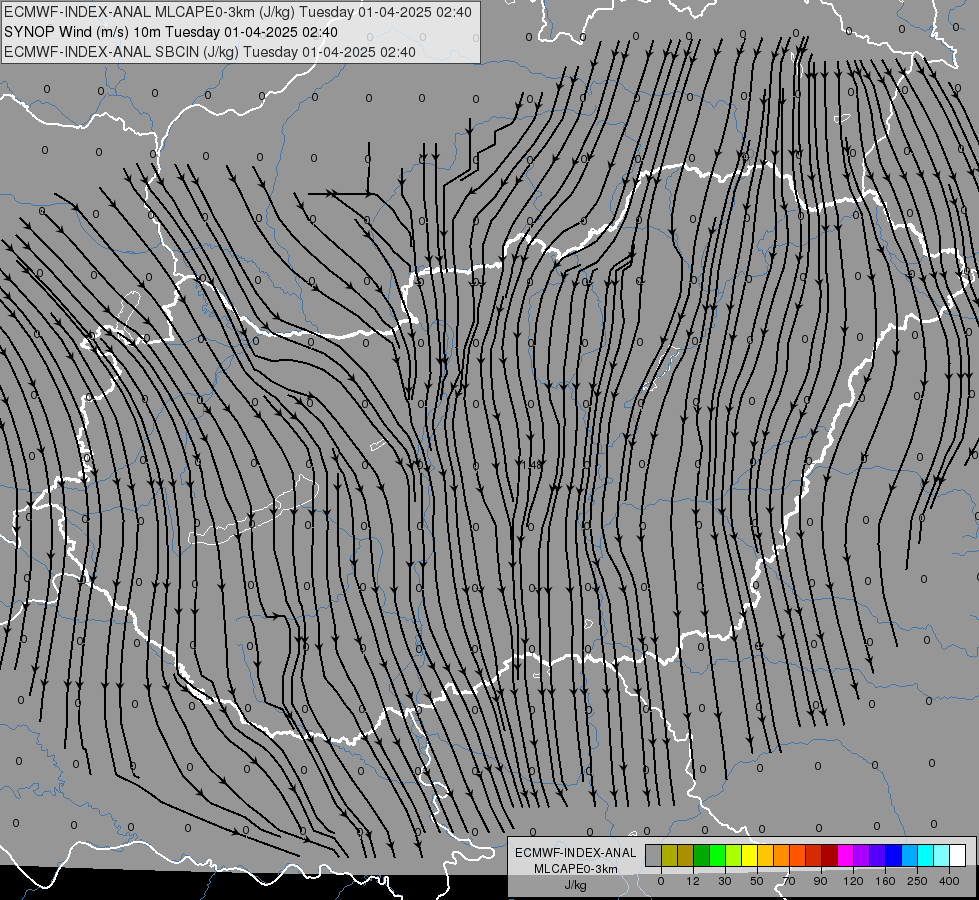Click the legend title ECMWF-INDEX-ANAL
Image resolution: width=979 pixels, height=900 pixels.
[x=575, y=853]
